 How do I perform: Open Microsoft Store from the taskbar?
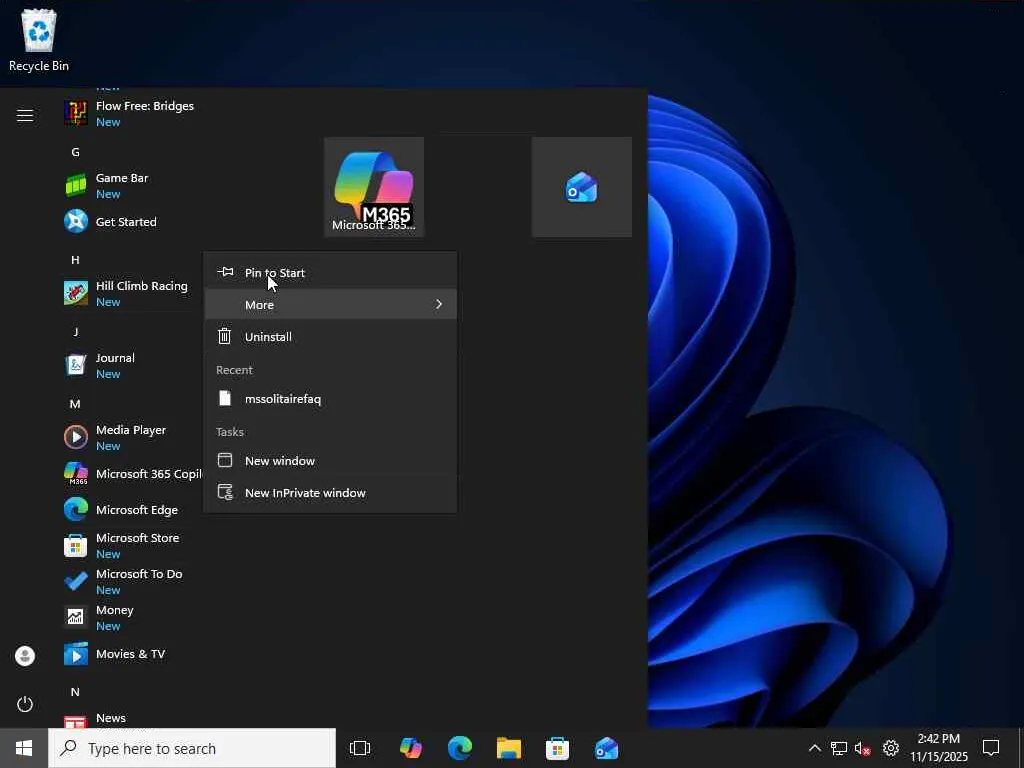point(558,748)
